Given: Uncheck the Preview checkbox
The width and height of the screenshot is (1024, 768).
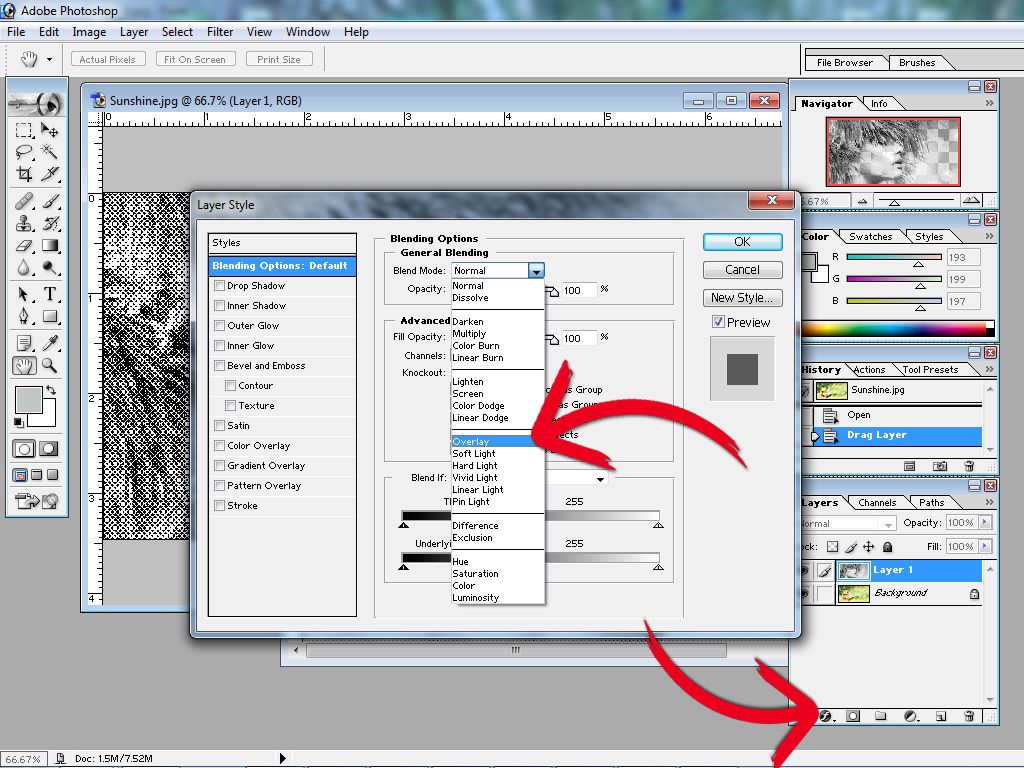Looking at the screenshot, I should pyautogui.click(x=718, y=322).
